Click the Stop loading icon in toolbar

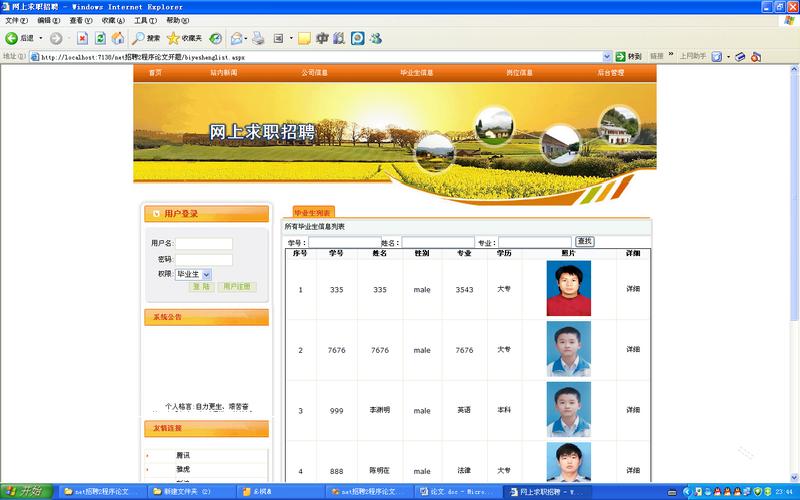coord(82,38)
